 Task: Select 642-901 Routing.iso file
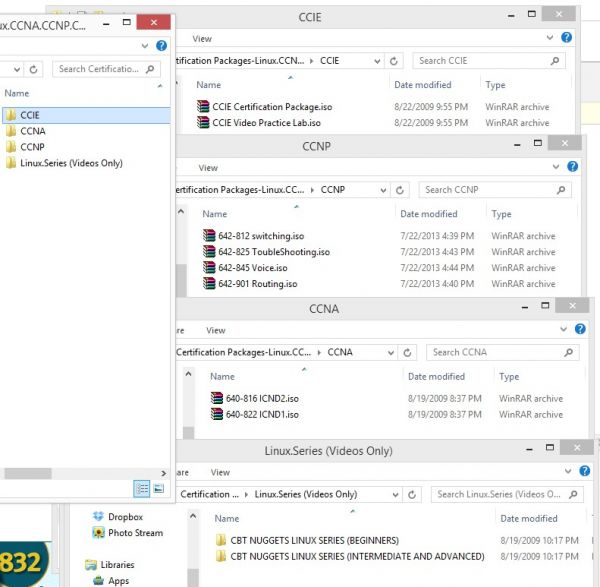pyautogui.click(x=258, y=283)
